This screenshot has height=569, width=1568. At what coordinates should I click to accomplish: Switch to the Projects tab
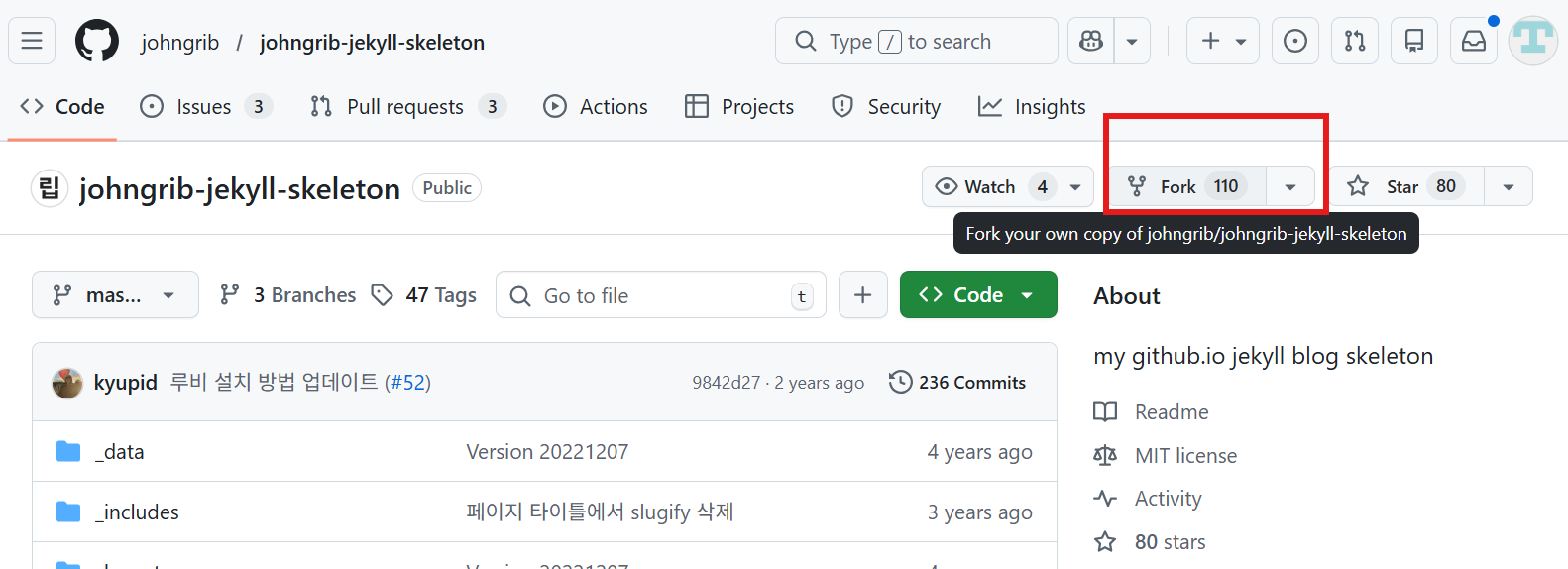(x=739, y=106)
